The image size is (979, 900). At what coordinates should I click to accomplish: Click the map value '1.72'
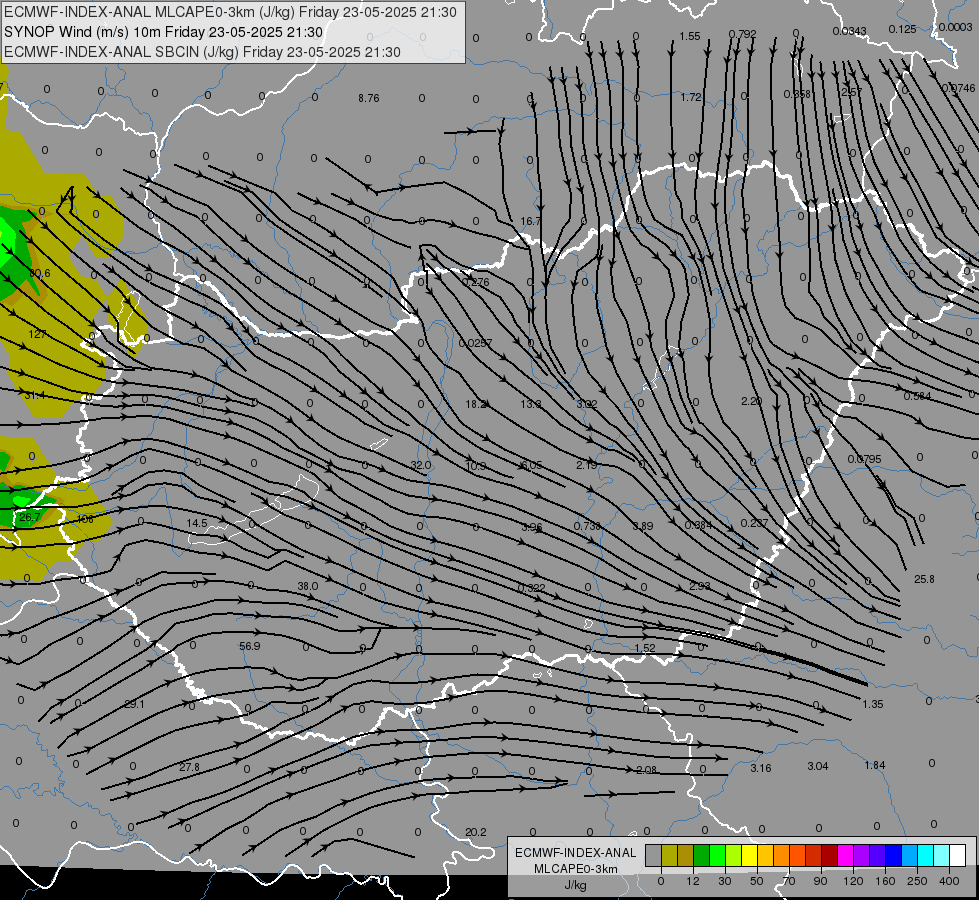point(691,97)
